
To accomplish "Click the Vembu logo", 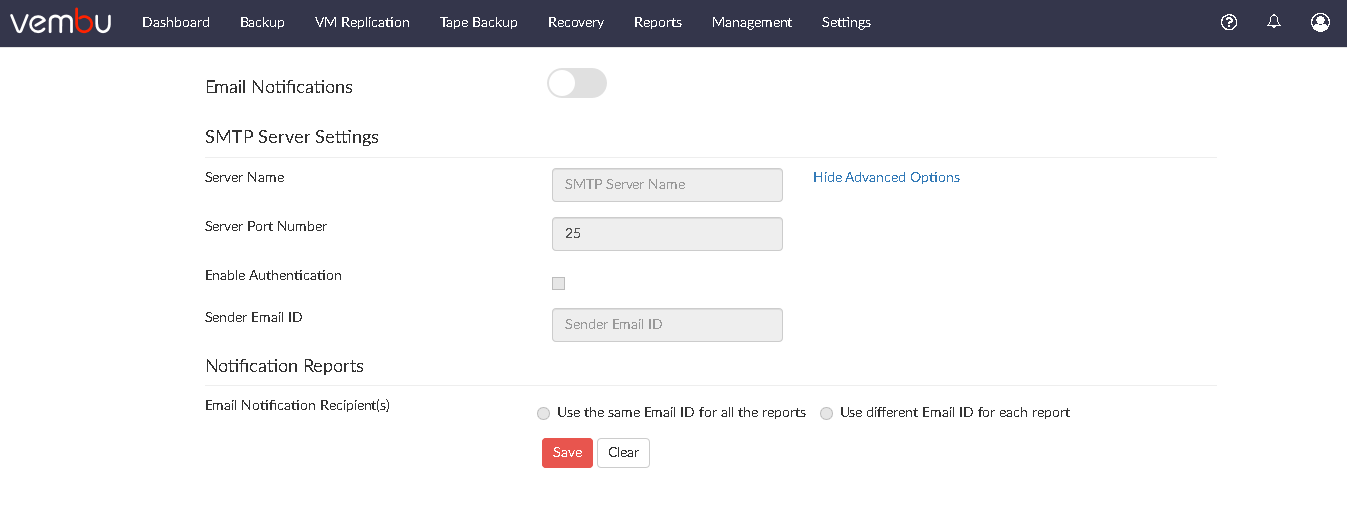I will (61, 21).
